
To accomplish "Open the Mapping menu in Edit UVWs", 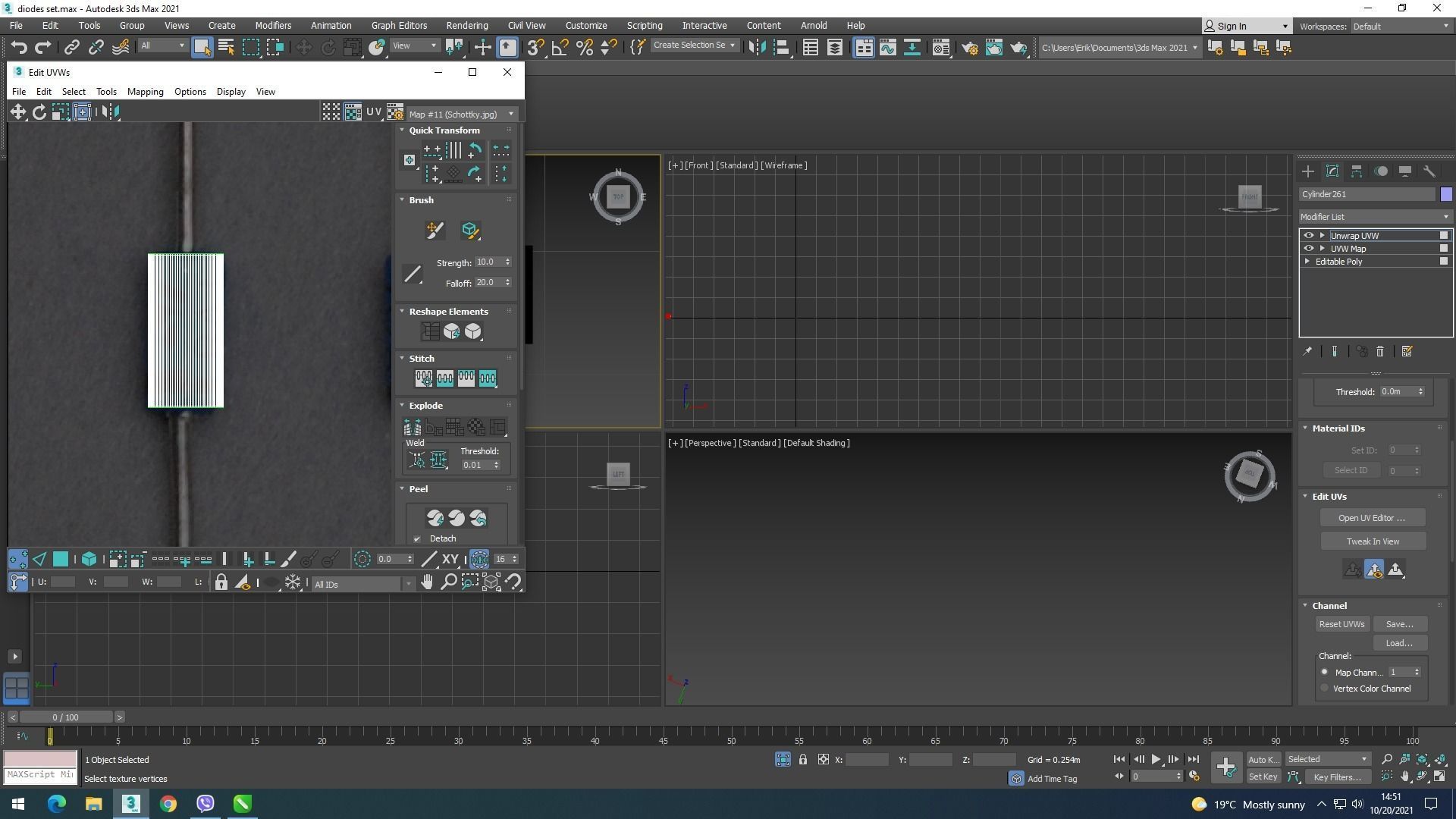I will (x=145, y=92).
